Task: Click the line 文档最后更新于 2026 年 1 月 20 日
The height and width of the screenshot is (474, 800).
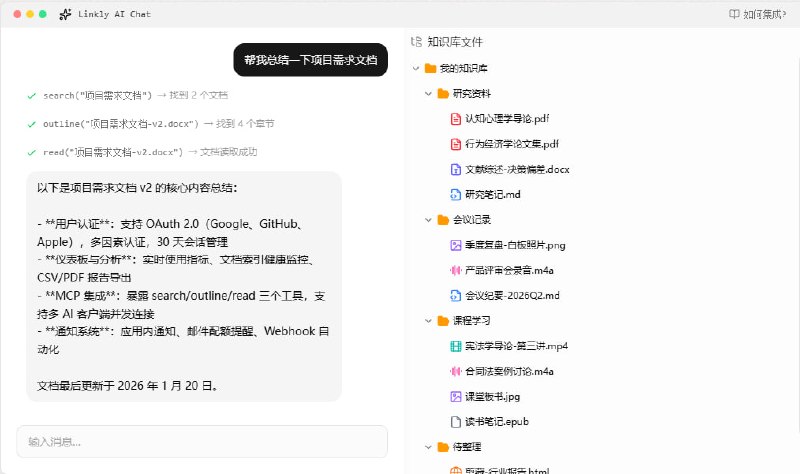Action: click(x=128, y=386)
